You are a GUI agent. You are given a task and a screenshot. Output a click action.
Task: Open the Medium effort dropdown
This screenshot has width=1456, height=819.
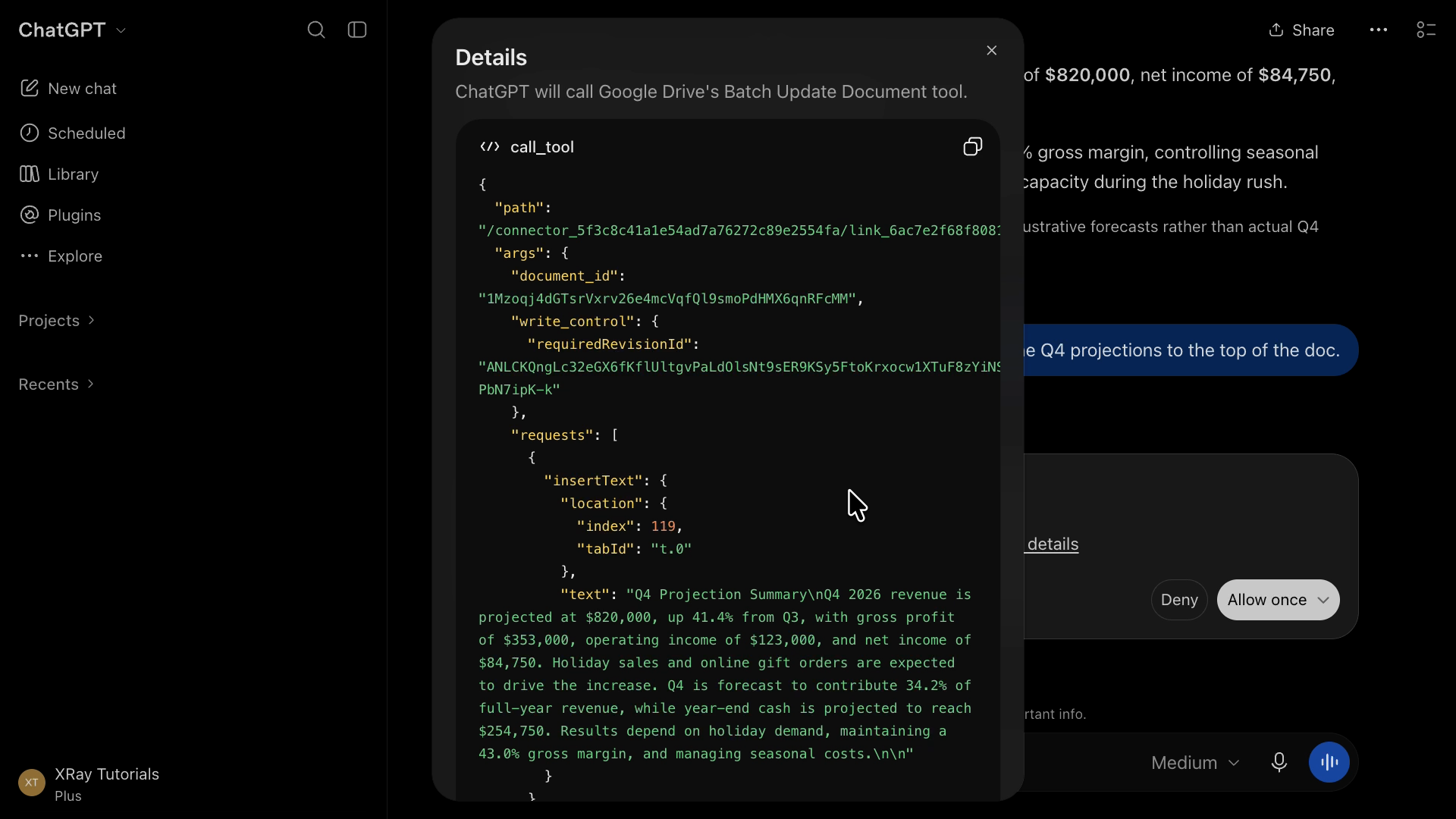point(1196,763)
